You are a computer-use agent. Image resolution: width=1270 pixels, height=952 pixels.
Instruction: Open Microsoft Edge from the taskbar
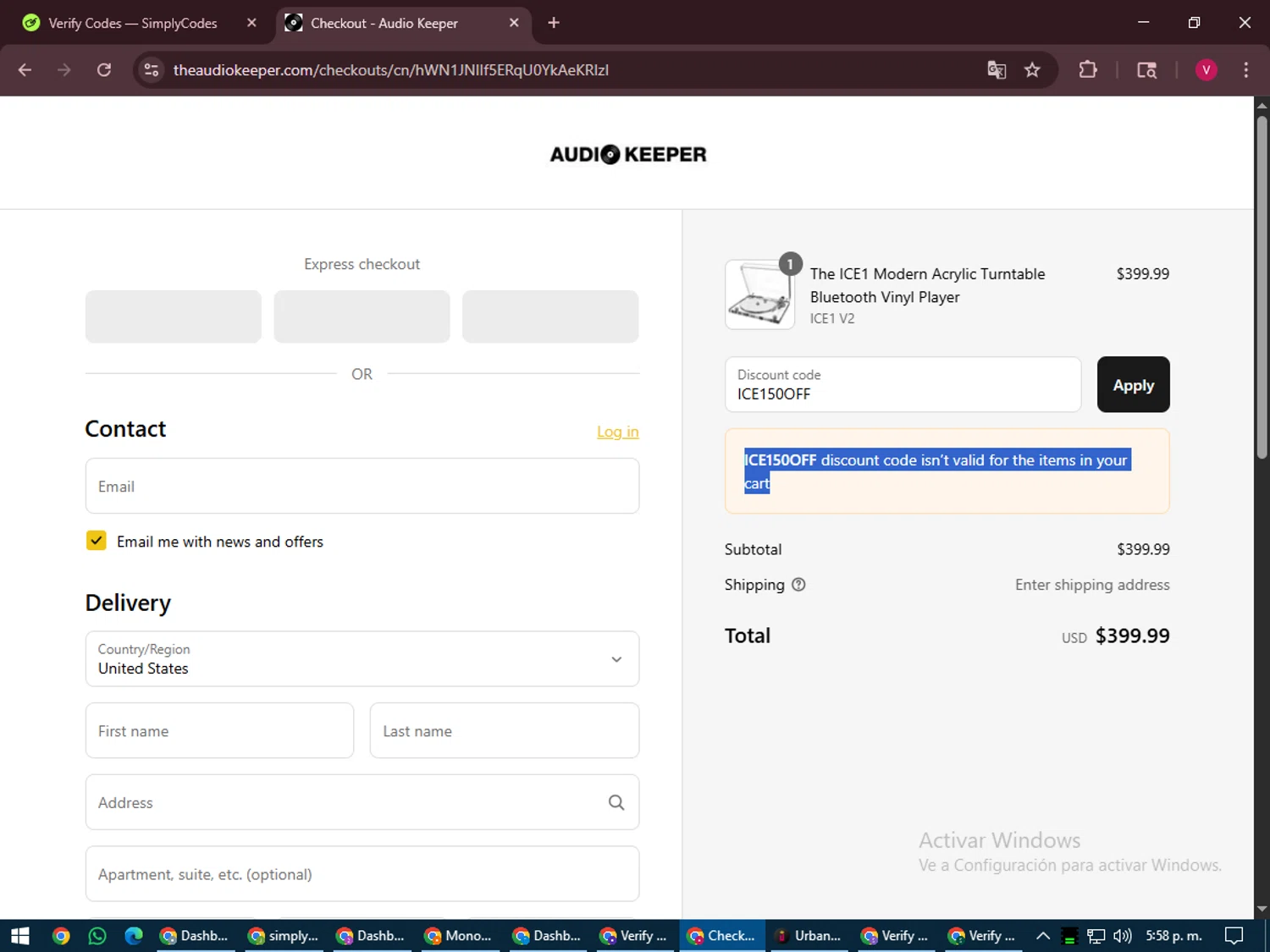(134, 936)
